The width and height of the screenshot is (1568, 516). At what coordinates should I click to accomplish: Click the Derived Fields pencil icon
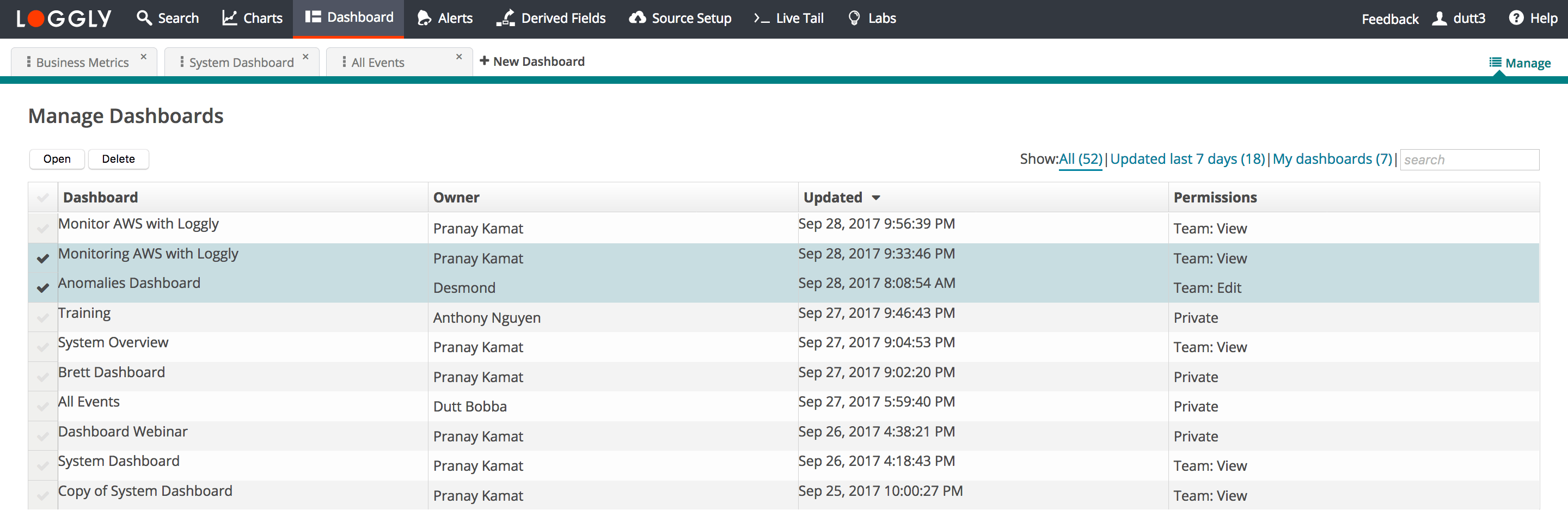(505, 17)
